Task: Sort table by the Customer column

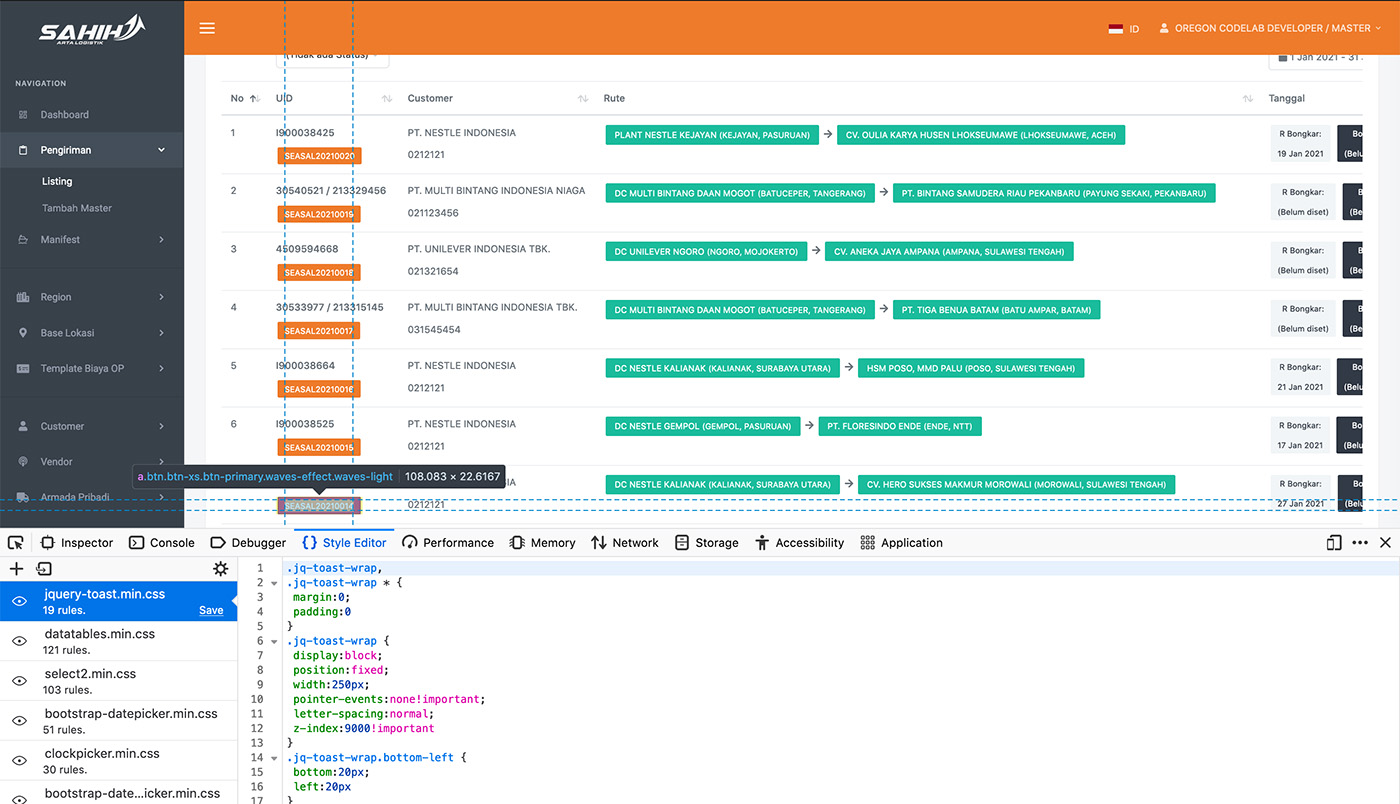Action: coord(497,98)
